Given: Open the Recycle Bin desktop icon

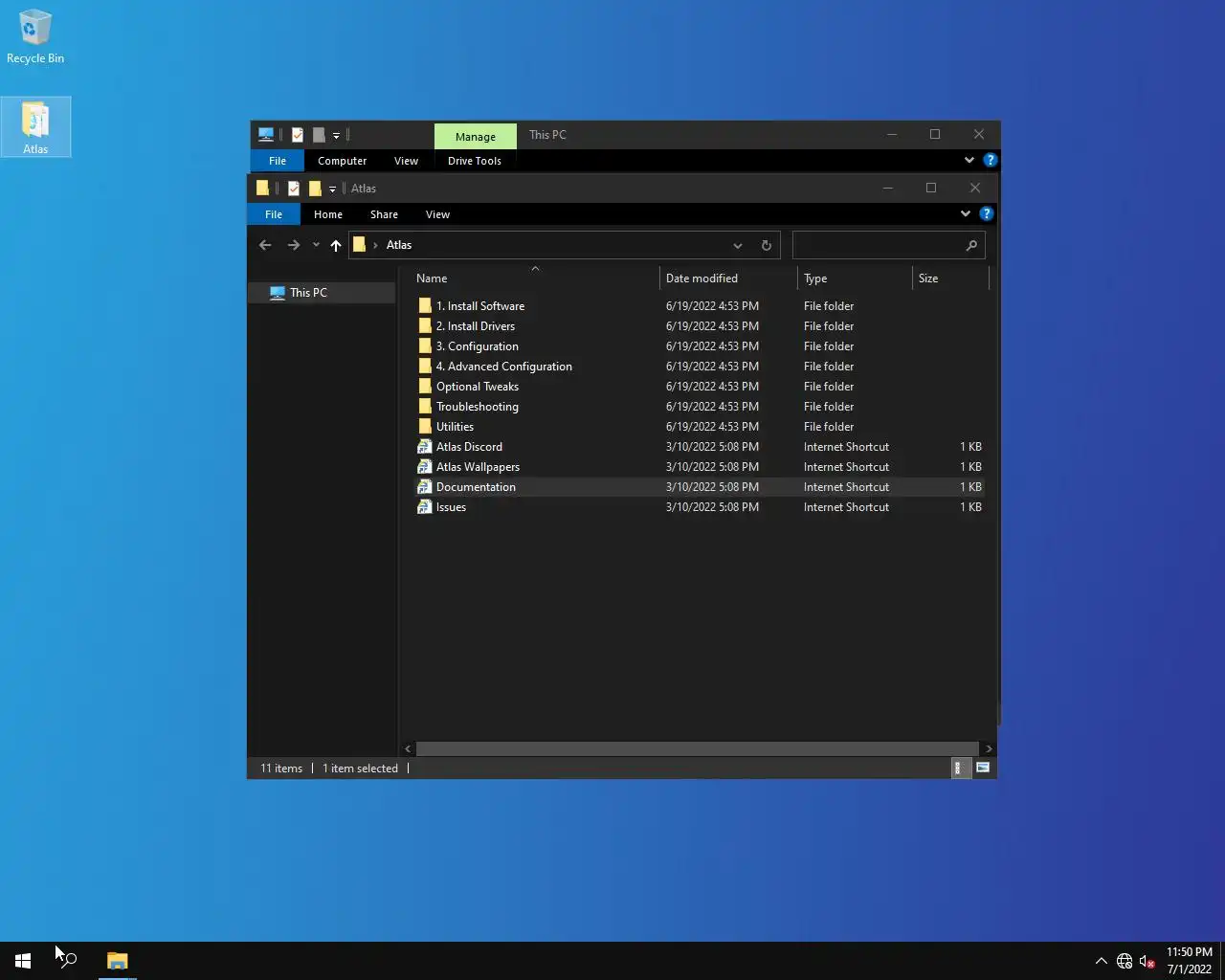Looking at the screenshot, I should coord(35,38).
